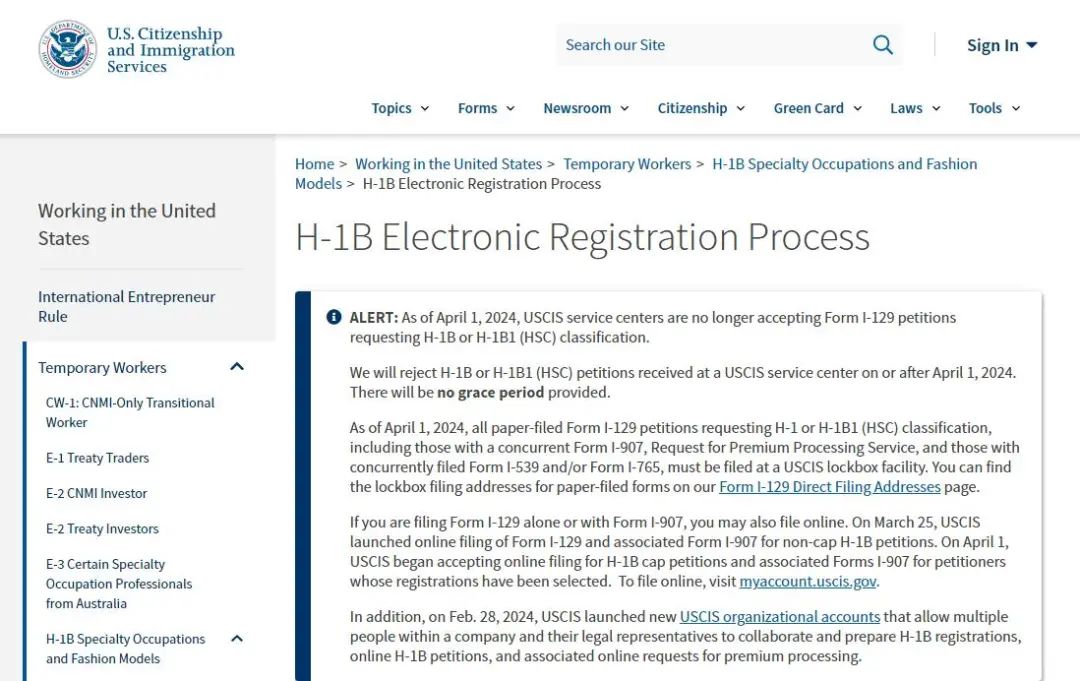Click the bold 'no grace period' text
1080x681 pixels.
pos(490,392)
